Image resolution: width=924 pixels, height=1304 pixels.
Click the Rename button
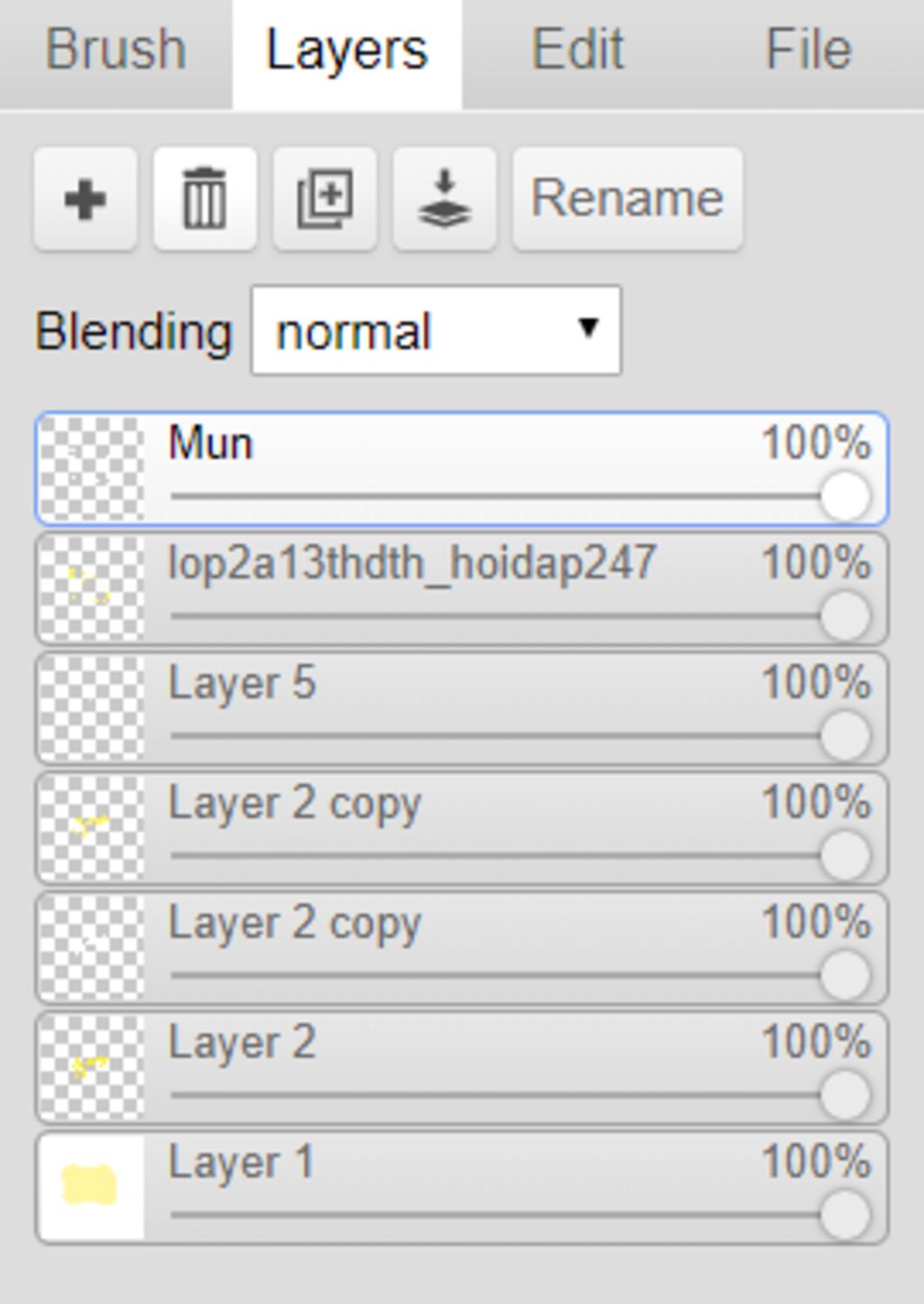pyautogui.click(x=628, y=199)
